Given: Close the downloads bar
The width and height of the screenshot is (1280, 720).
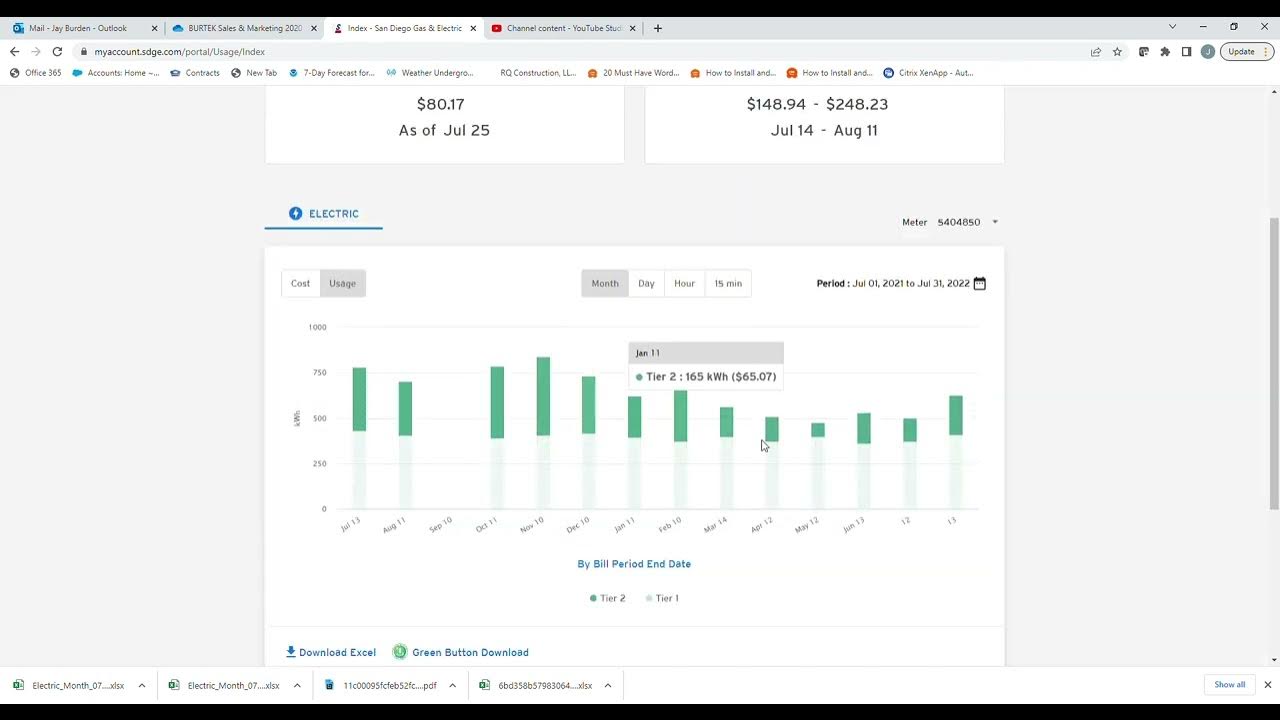Looking at the screenshot, I should 1267,685.
